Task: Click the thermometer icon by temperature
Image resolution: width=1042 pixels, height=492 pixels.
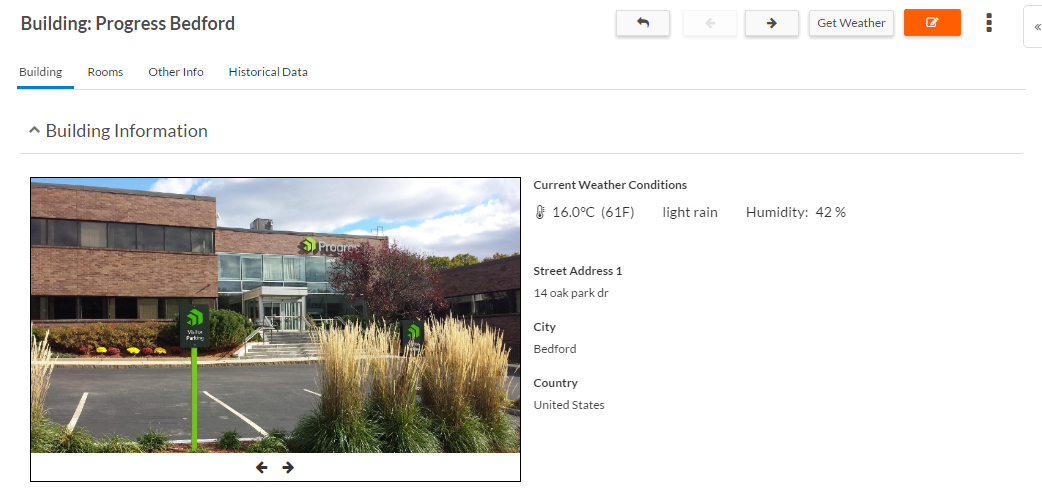Action: (540, 213)
